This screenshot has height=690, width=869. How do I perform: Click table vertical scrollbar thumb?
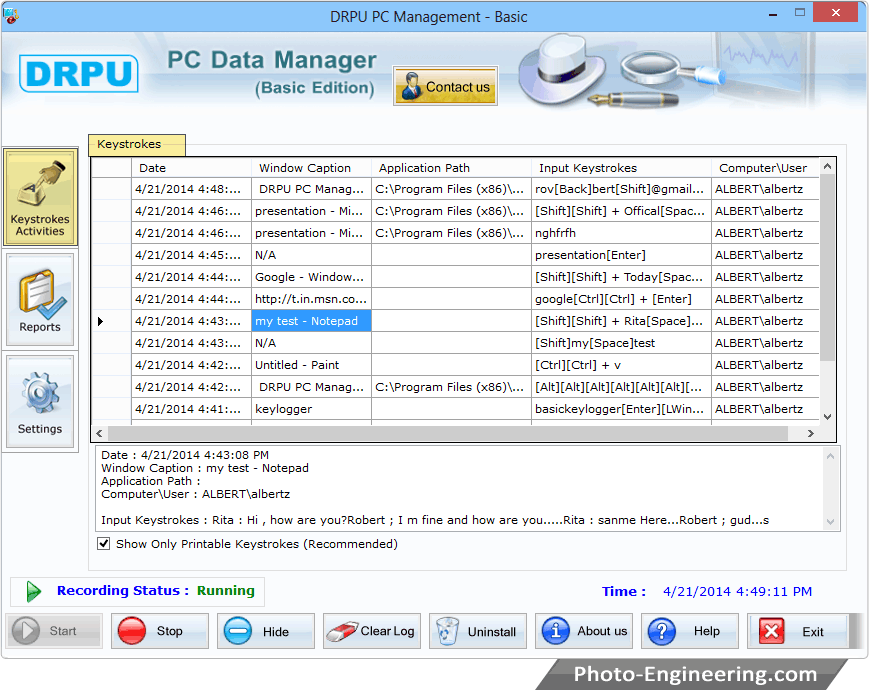(x=827, y=268)
